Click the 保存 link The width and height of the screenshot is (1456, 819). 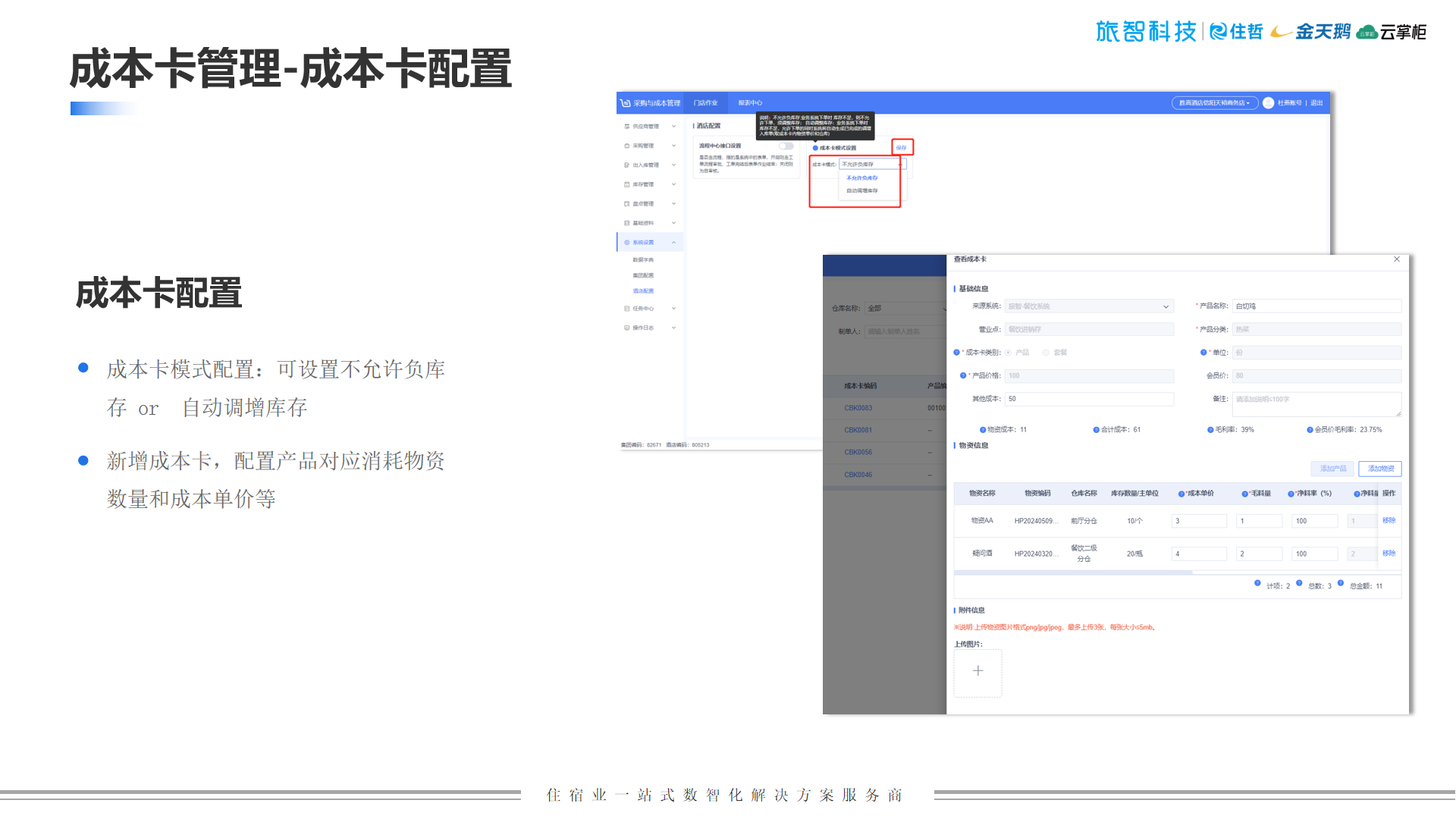901,148
